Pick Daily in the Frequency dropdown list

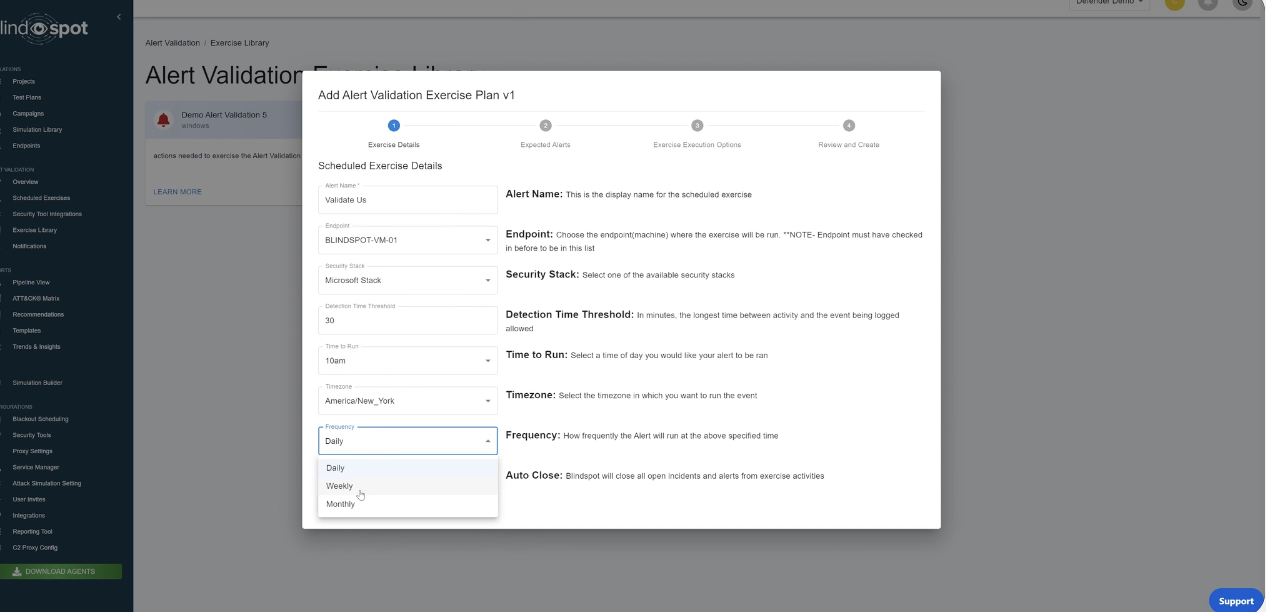(x=335, y=468)
